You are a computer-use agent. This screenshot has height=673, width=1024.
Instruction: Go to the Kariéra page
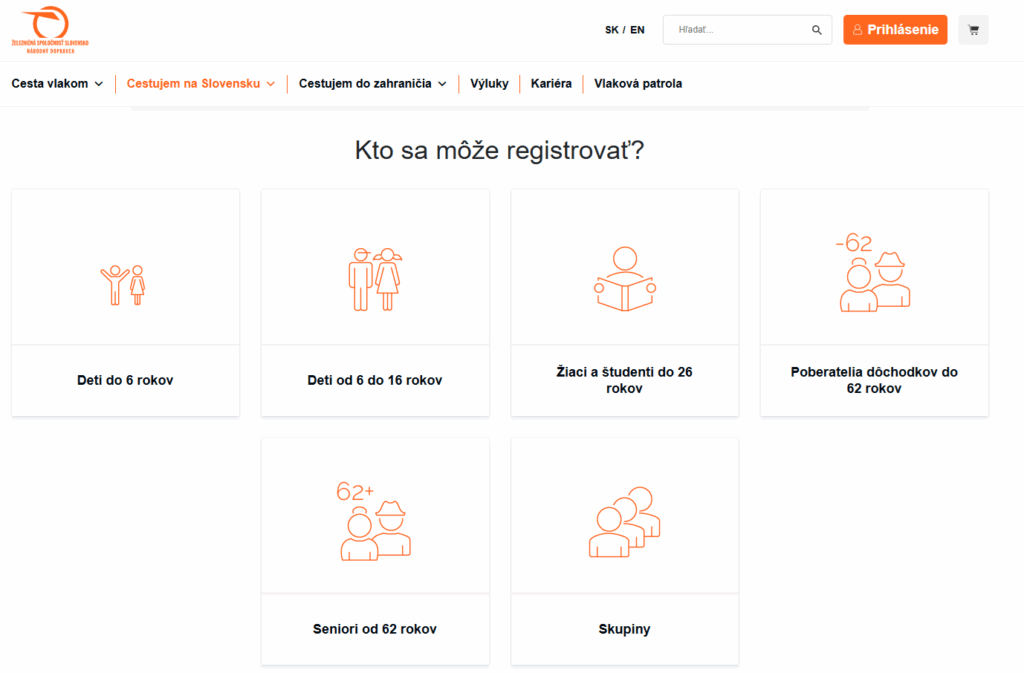tap(551, 84)
